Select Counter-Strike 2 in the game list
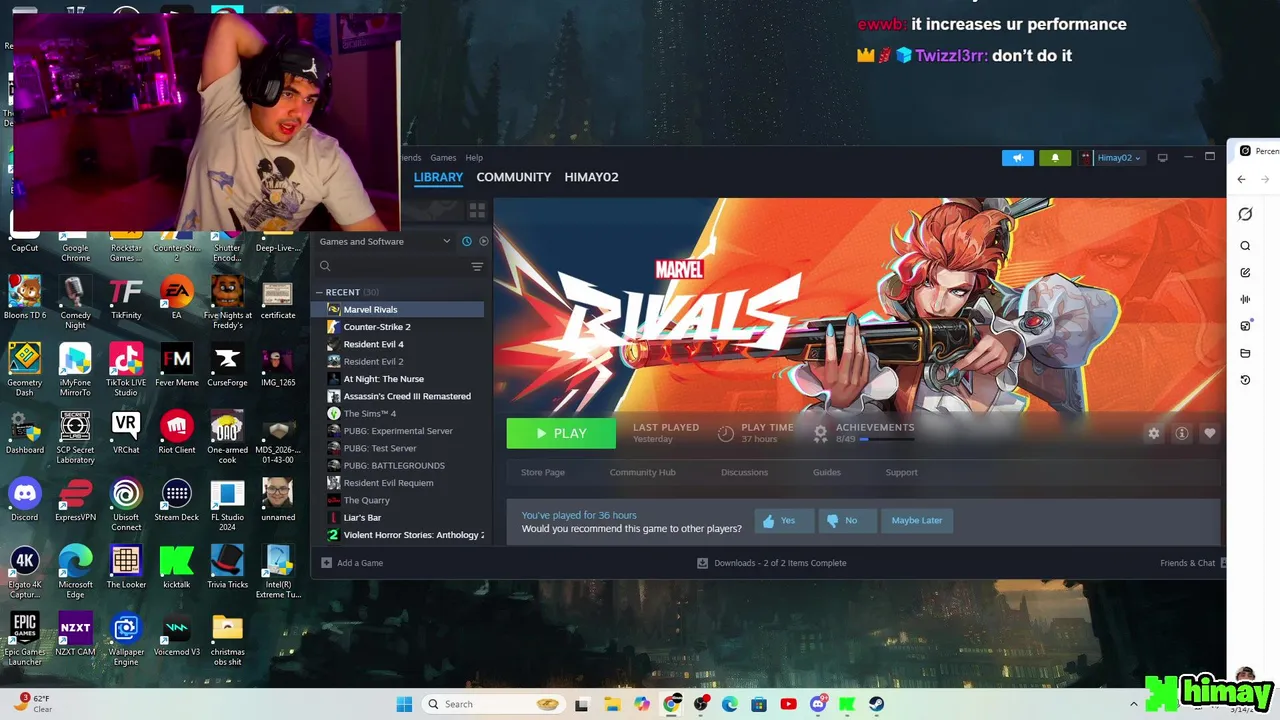The height and width of the screenshot is (720, 1280). pos(400,327)
